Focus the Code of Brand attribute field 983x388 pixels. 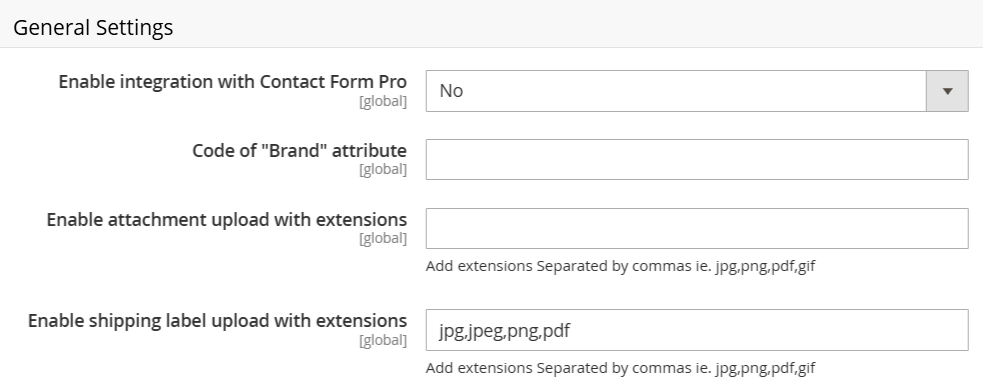[697, 159]
